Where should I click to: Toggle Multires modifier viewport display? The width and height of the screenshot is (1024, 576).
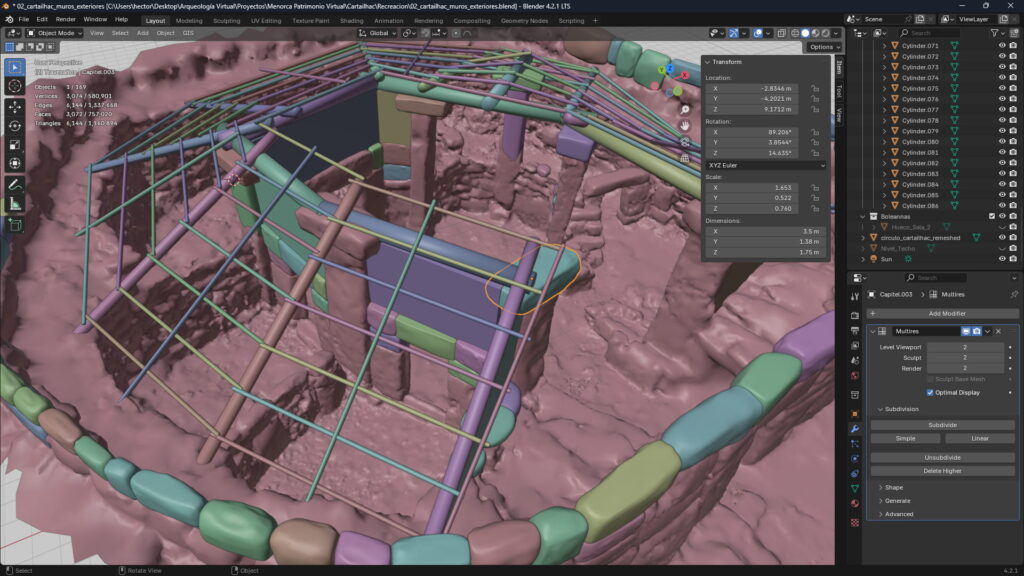965,331
